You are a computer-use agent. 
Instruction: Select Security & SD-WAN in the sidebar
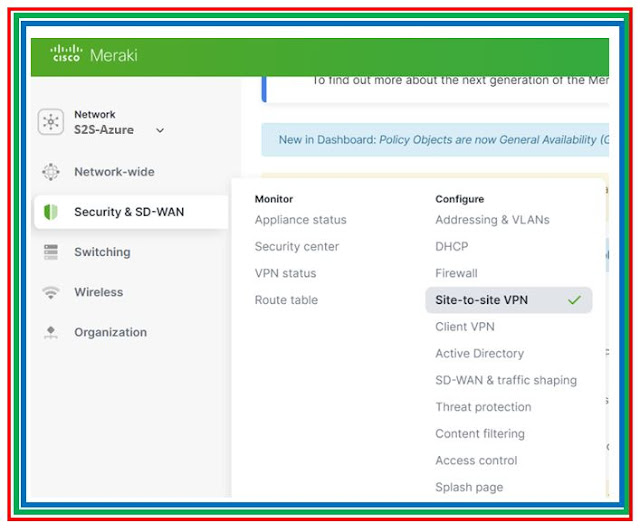pyautogui.click(x=131, y=212)
